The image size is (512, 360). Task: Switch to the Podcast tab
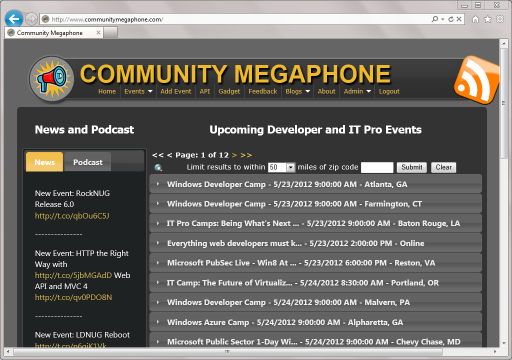tap(88, 162)
